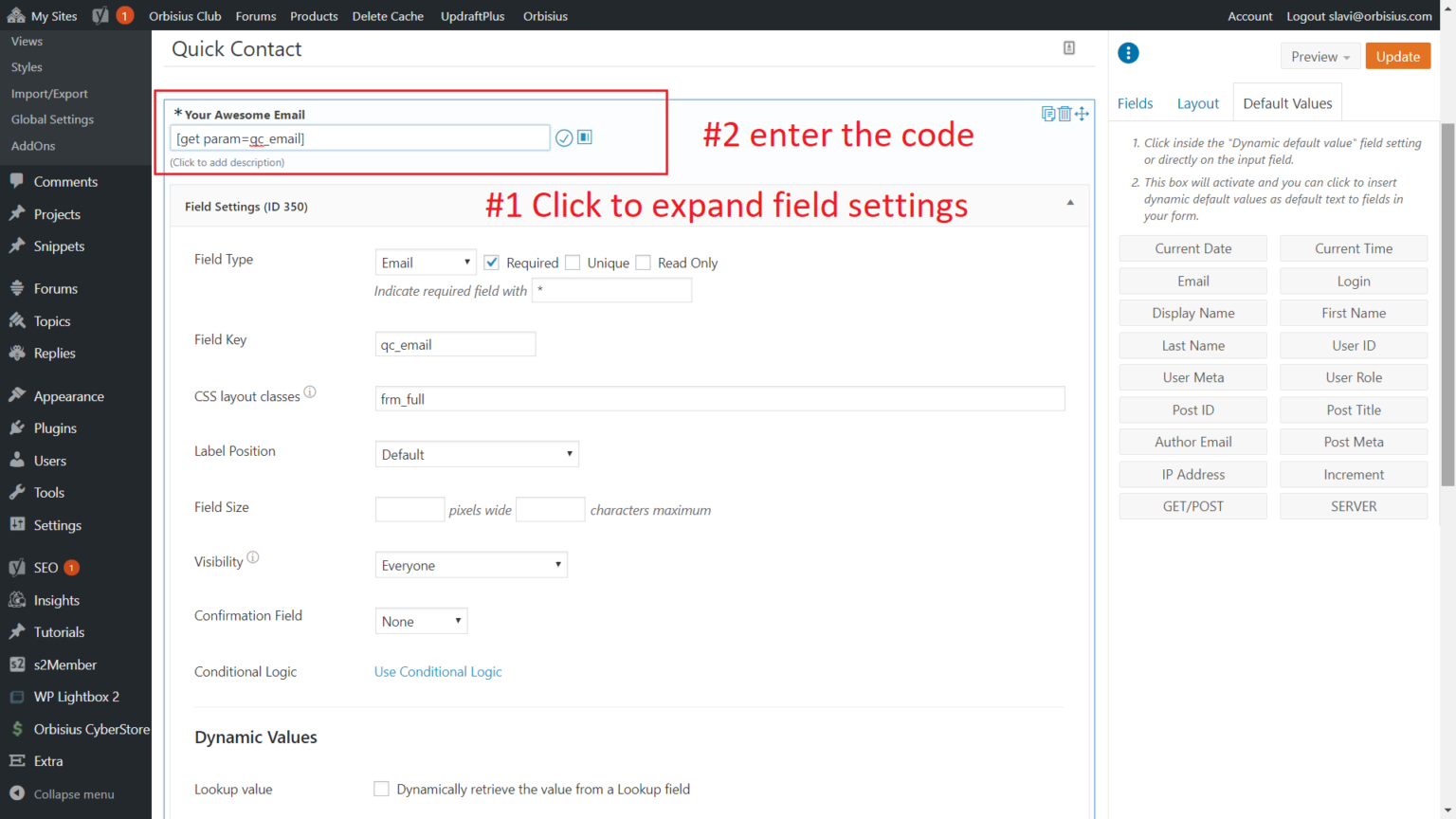Click into the Field Key input

pos(455,345)
